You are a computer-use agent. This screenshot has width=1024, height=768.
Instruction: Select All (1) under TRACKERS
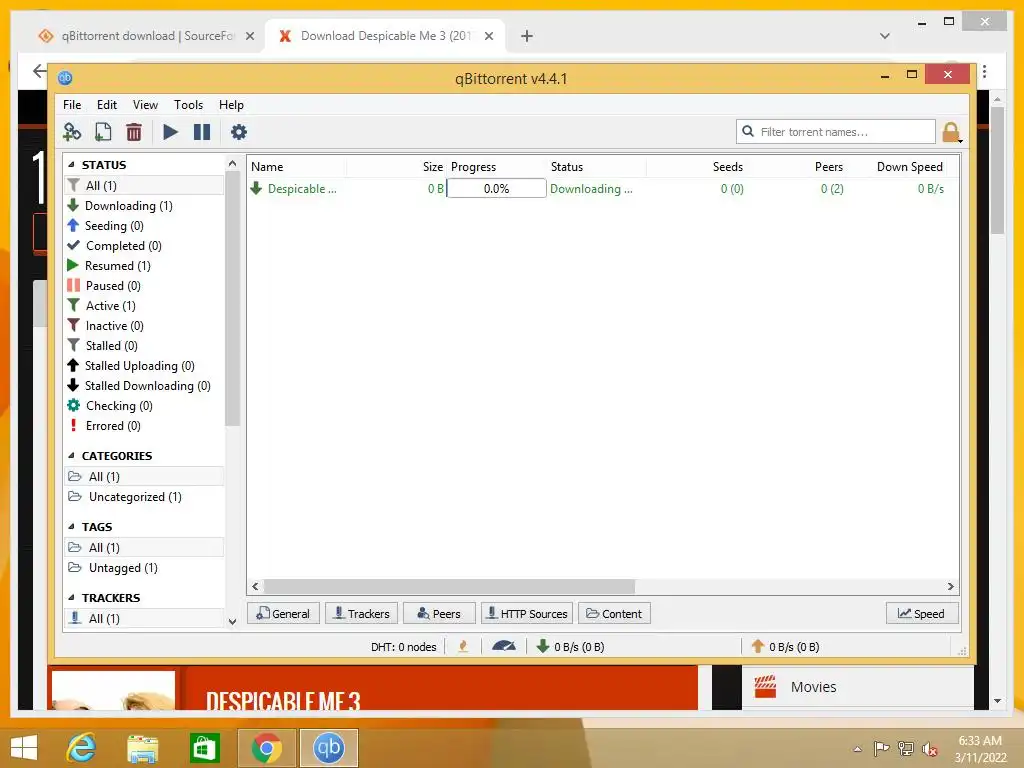(x=144, y=618)
